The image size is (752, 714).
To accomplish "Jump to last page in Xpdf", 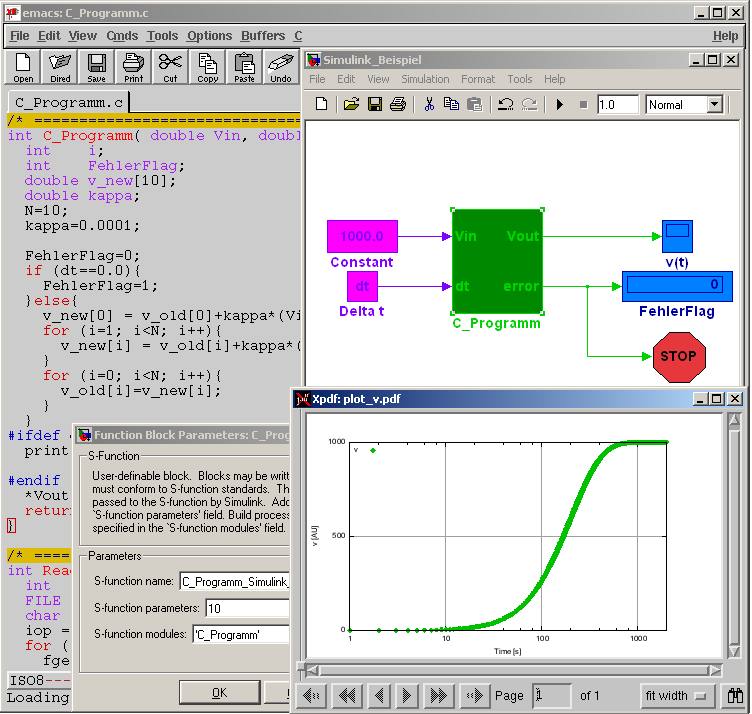I will pos(438,695).
